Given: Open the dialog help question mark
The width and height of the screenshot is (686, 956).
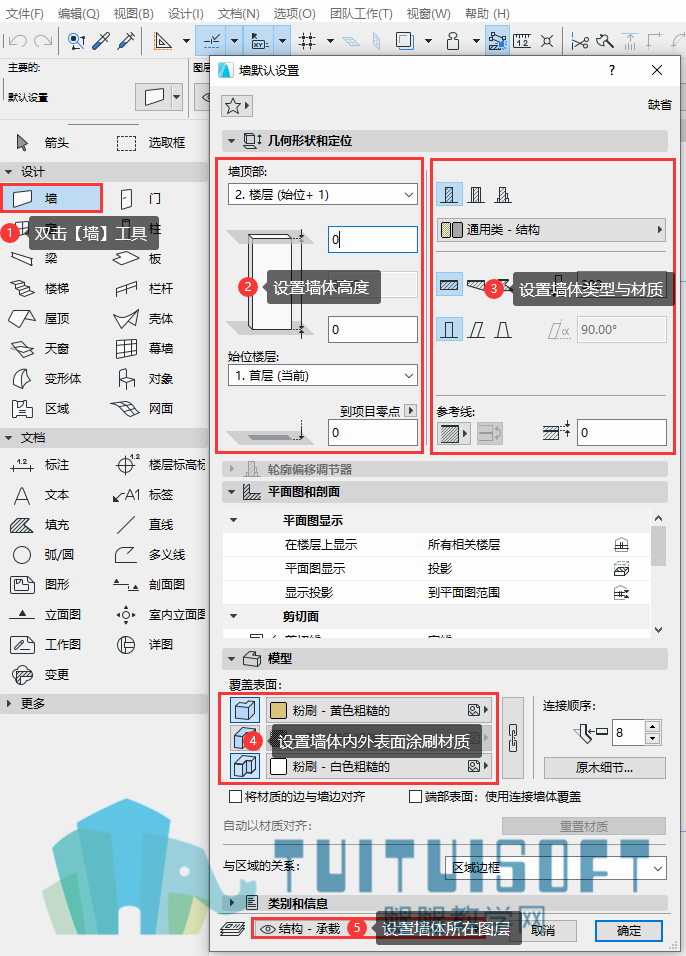Looking at the screenshot, I should pos(612,70).
